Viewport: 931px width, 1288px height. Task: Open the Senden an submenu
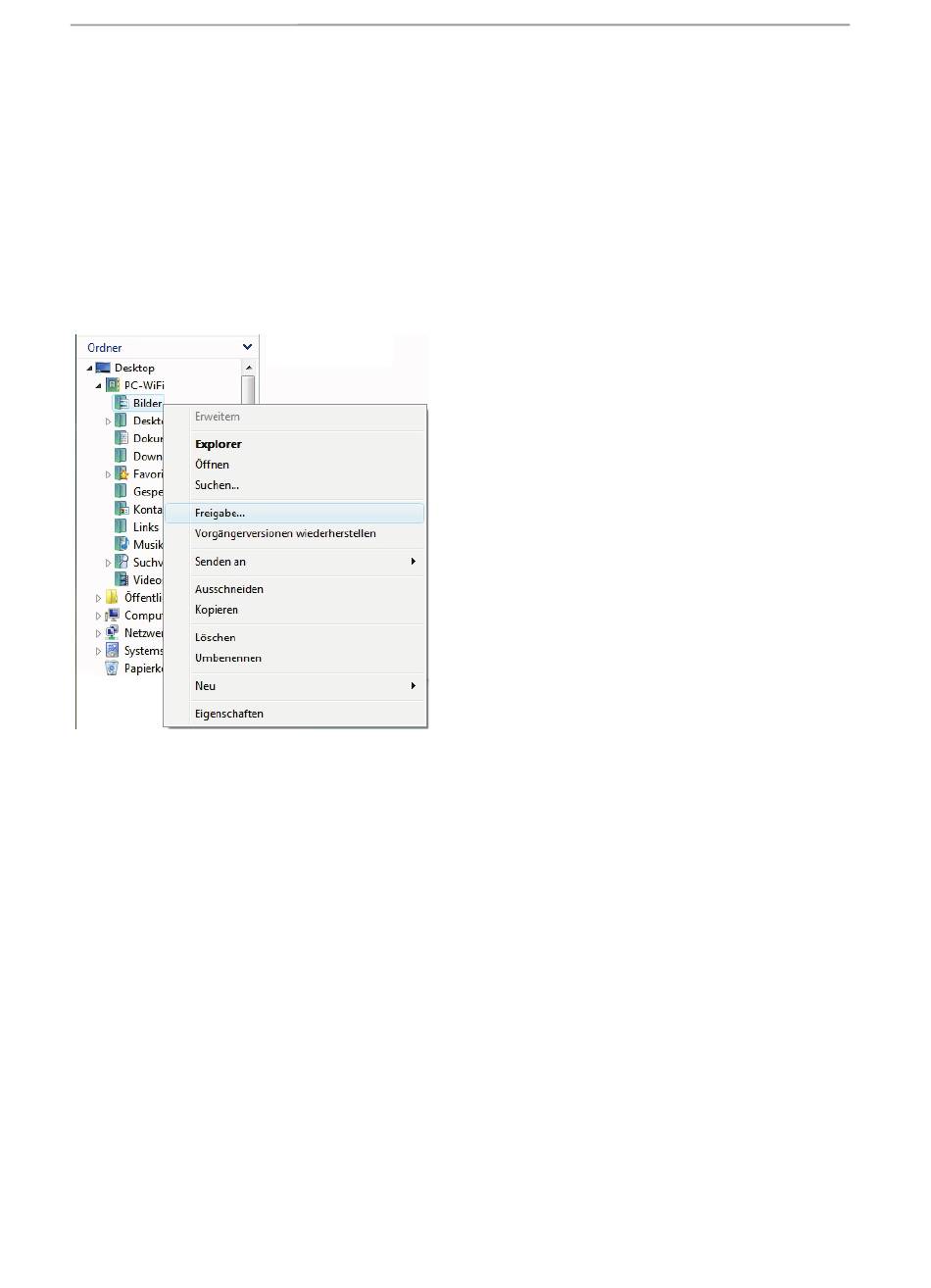(295, 562)
